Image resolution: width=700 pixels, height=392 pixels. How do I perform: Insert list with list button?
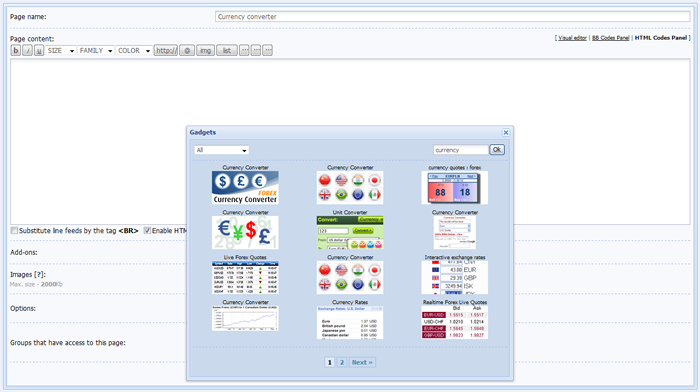(x=227, y=50)
